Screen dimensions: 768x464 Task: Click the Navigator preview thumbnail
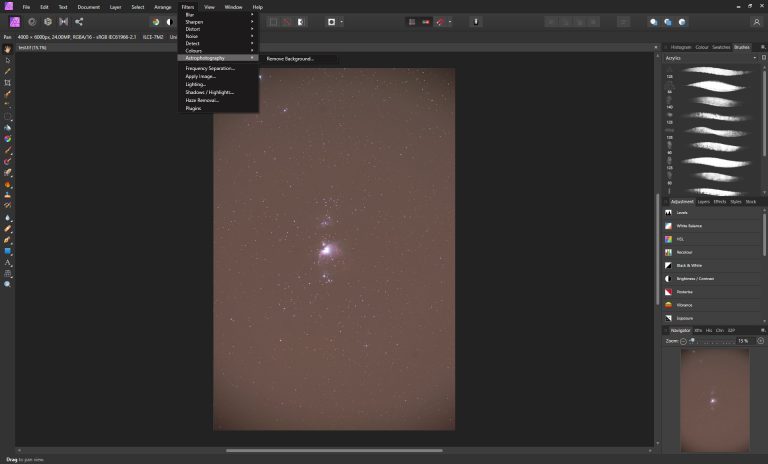tap(715, 400)
